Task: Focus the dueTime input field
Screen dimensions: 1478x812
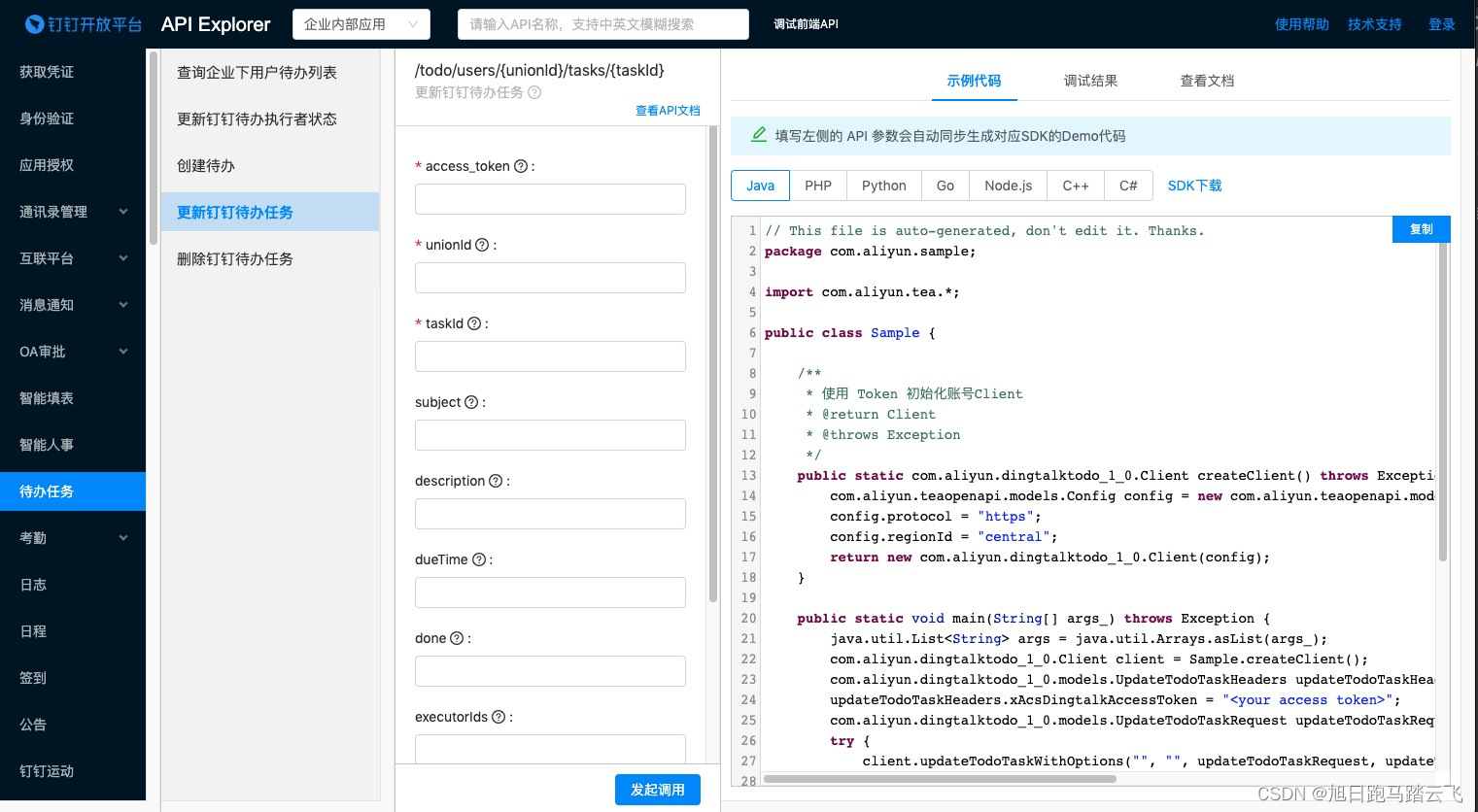Action: [x=550, y=592]
